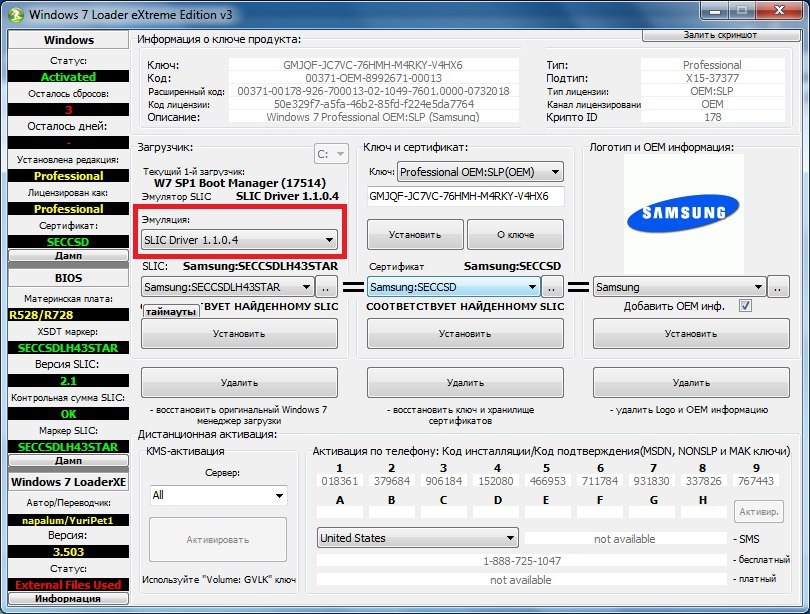Click the SLIC checksum 'OK' value
Screen dimensions: 810x614
[68, 414]
